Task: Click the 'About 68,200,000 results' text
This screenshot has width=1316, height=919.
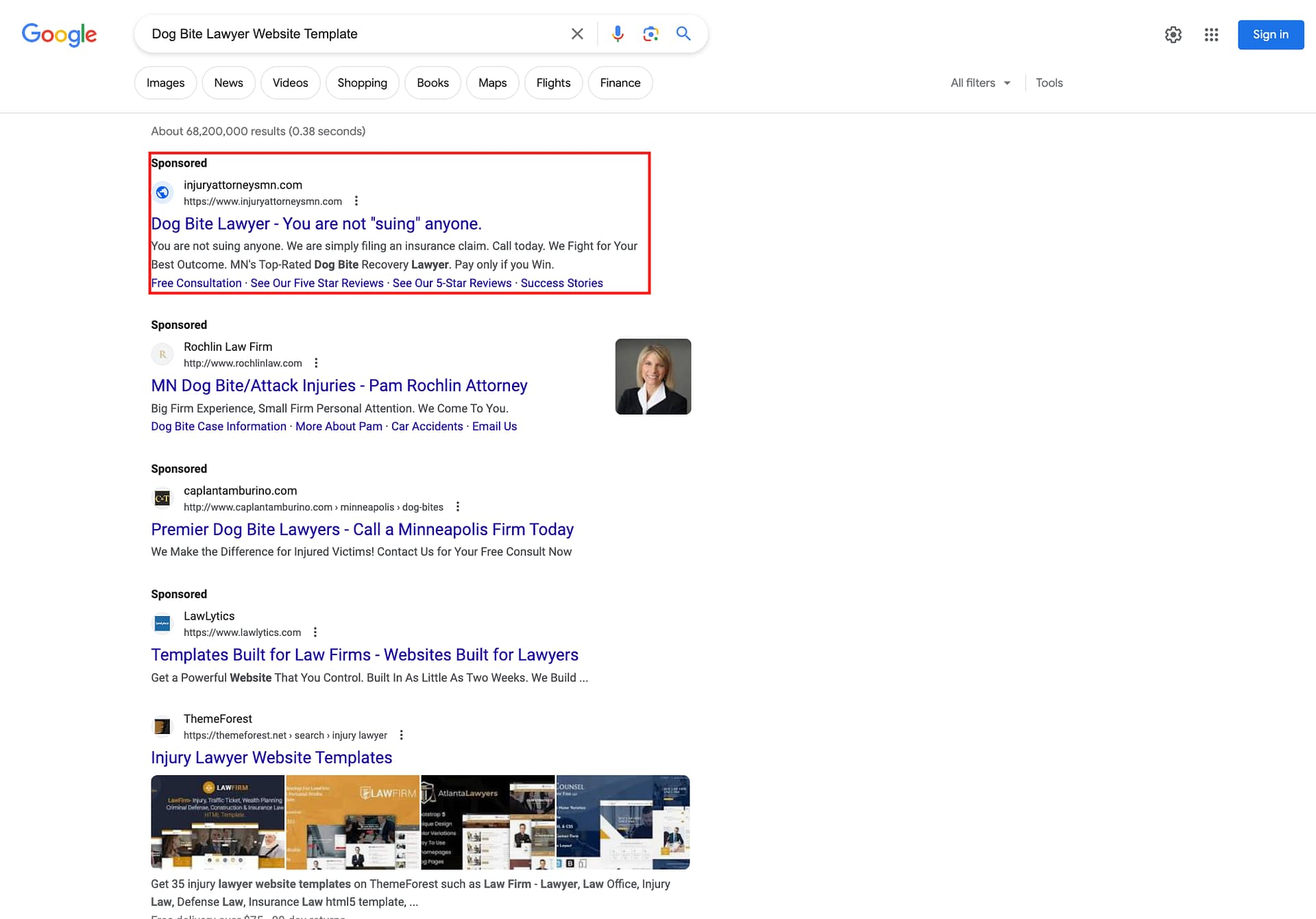Action: pos(258,131)
